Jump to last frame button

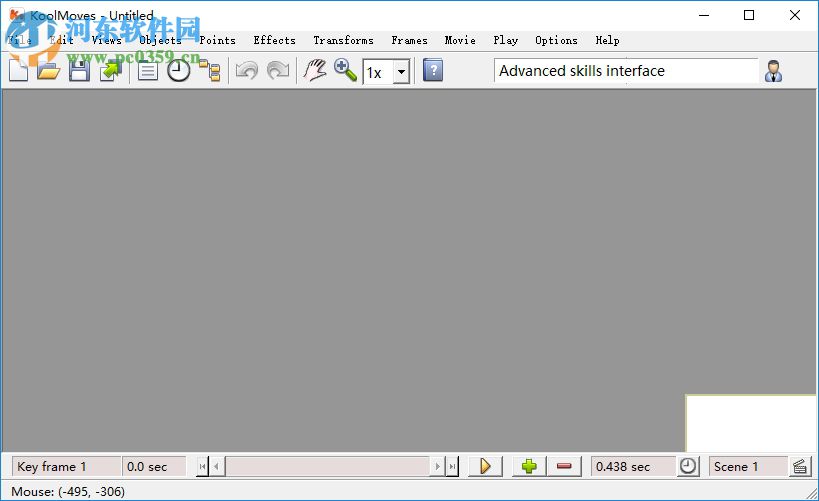452,467
